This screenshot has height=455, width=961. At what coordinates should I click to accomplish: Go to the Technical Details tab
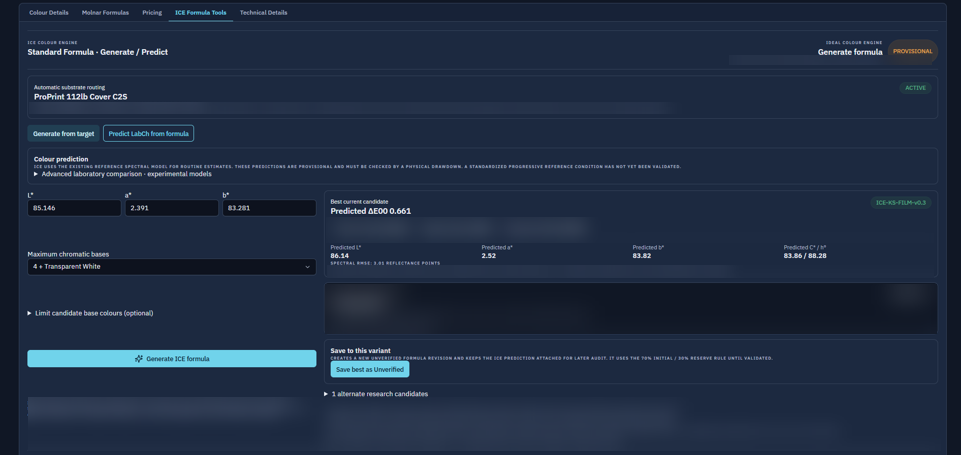point(264,12)
